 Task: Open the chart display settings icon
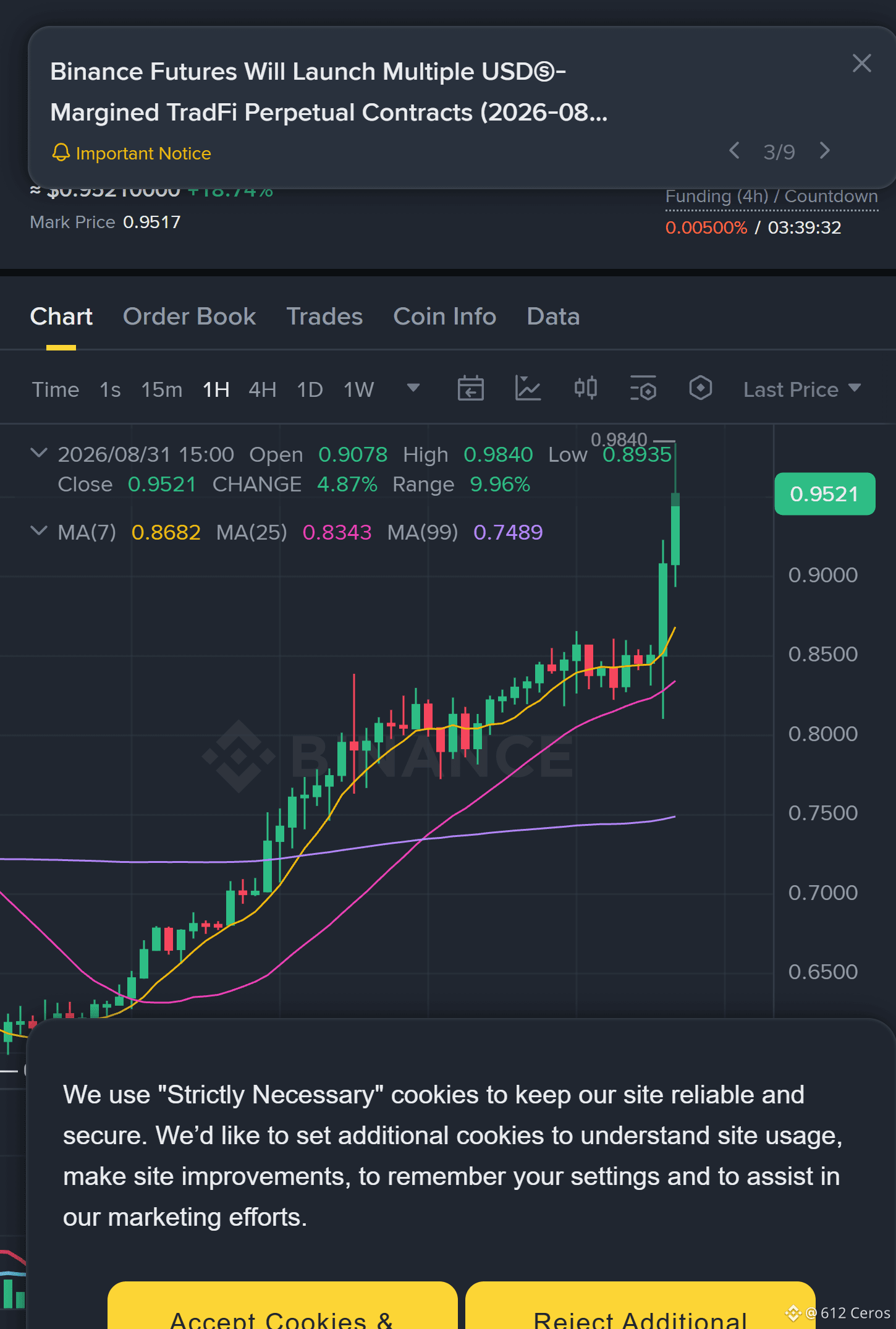pyautogui.click(x=643, y=388)
